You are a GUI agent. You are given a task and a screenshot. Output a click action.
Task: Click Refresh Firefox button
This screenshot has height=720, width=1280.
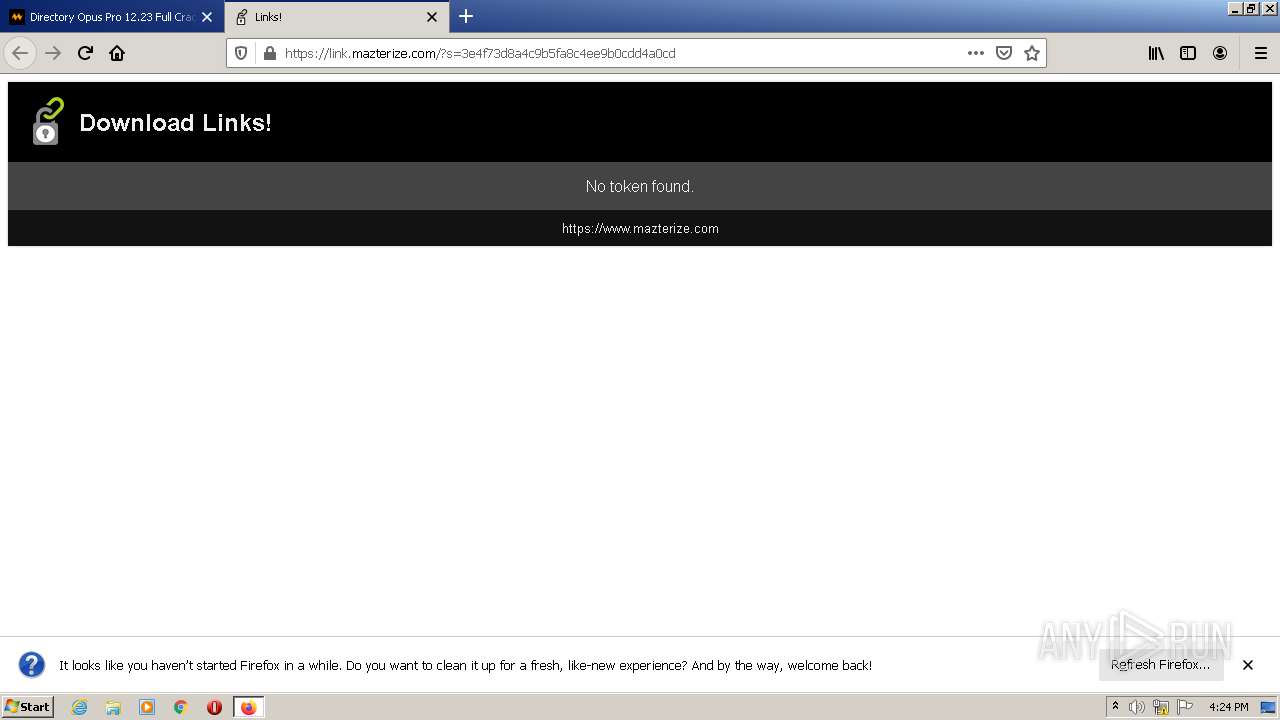[1160, 664]
